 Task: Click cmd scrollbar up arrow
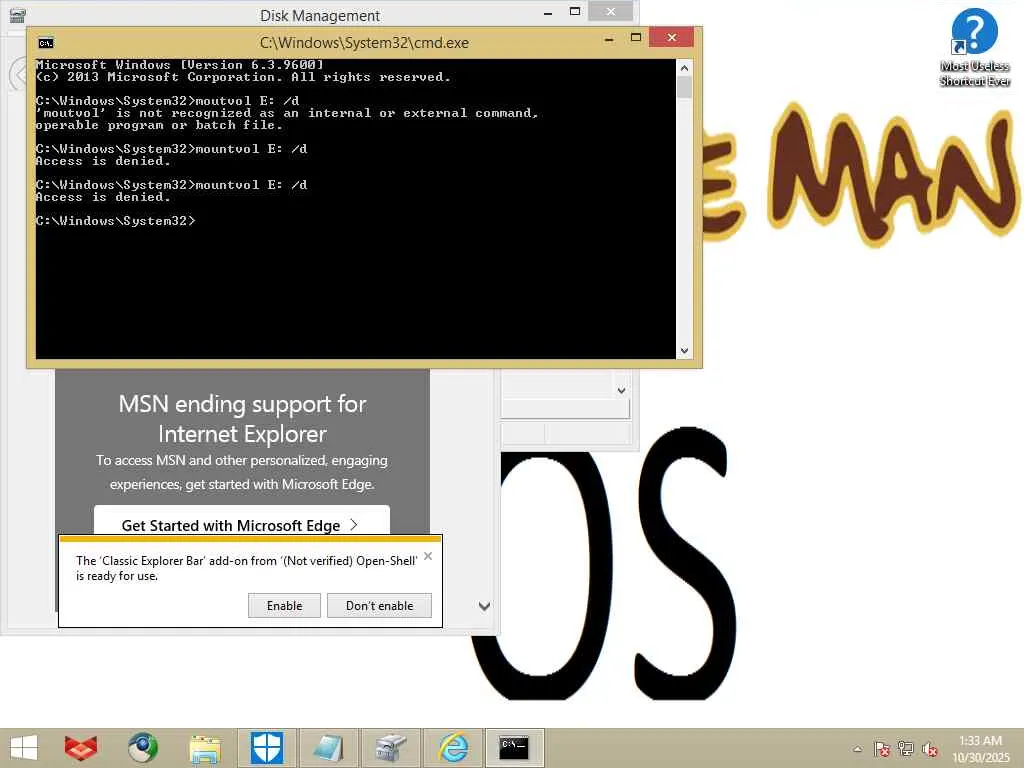pyautogui.click(x=684, y=68)
